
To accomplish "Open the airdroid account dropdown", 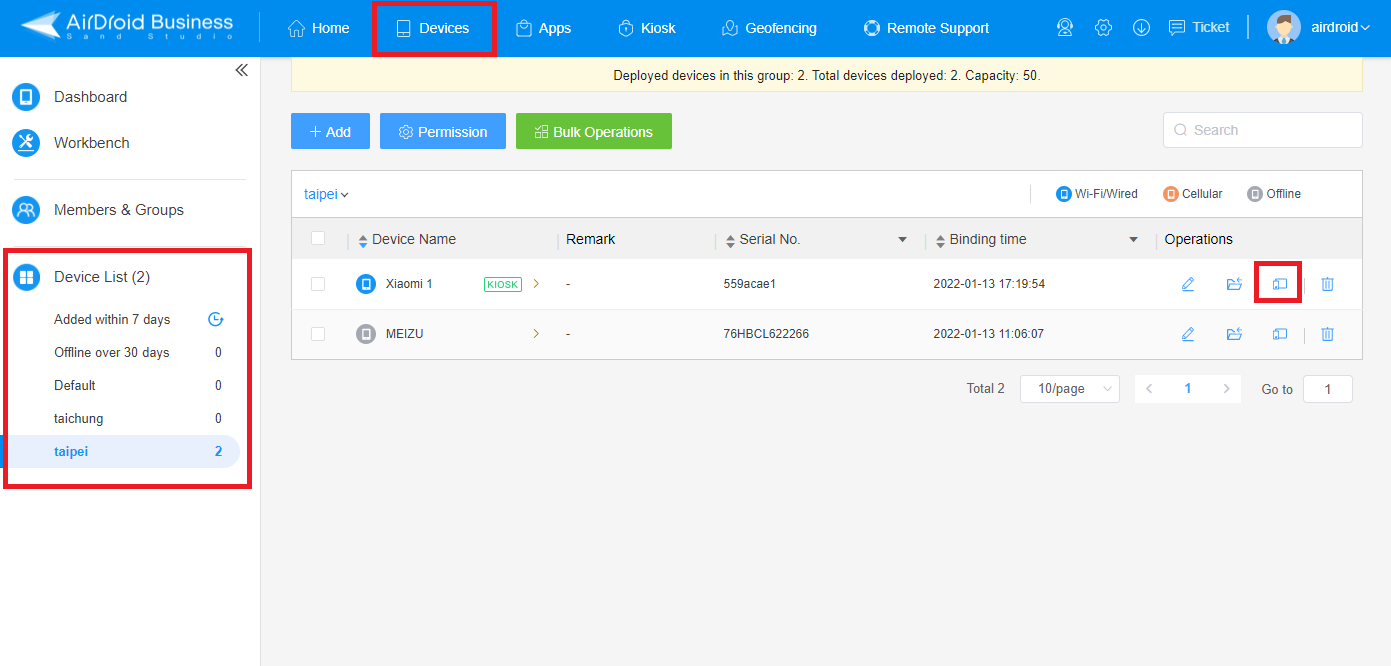I will pyautogui.click(x=1340, y=28).
